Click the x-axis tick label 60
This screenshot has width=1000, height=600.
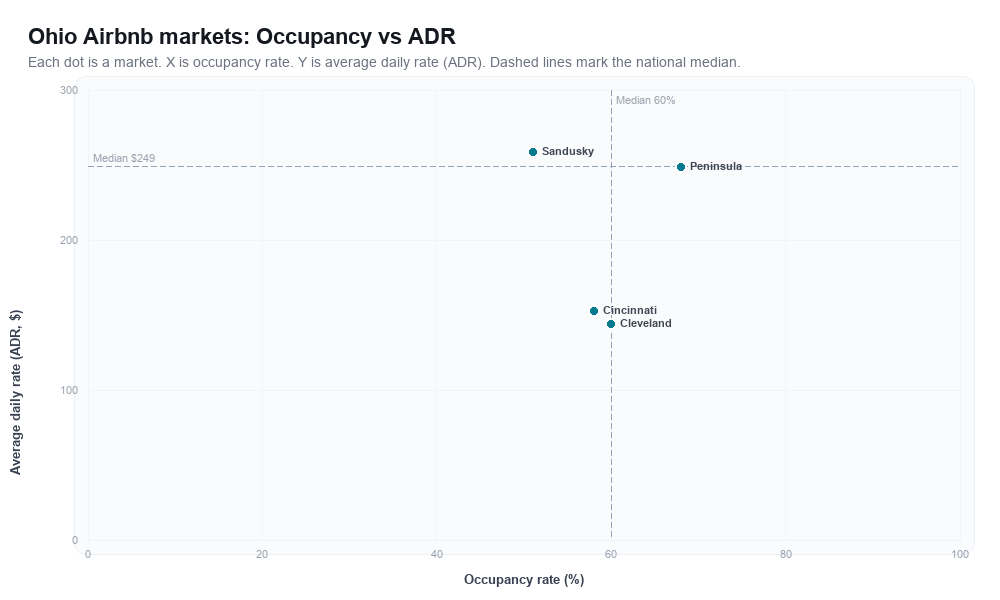(611, 555)
